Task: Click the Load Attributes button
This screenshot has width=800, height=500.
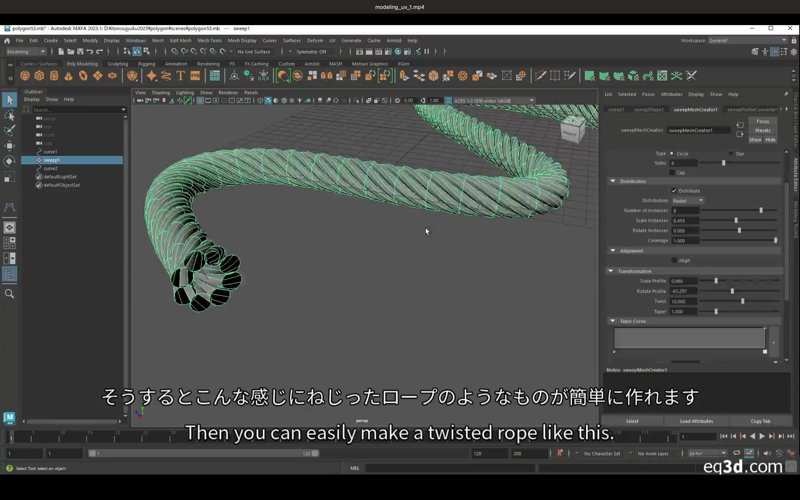Action: 696,421
